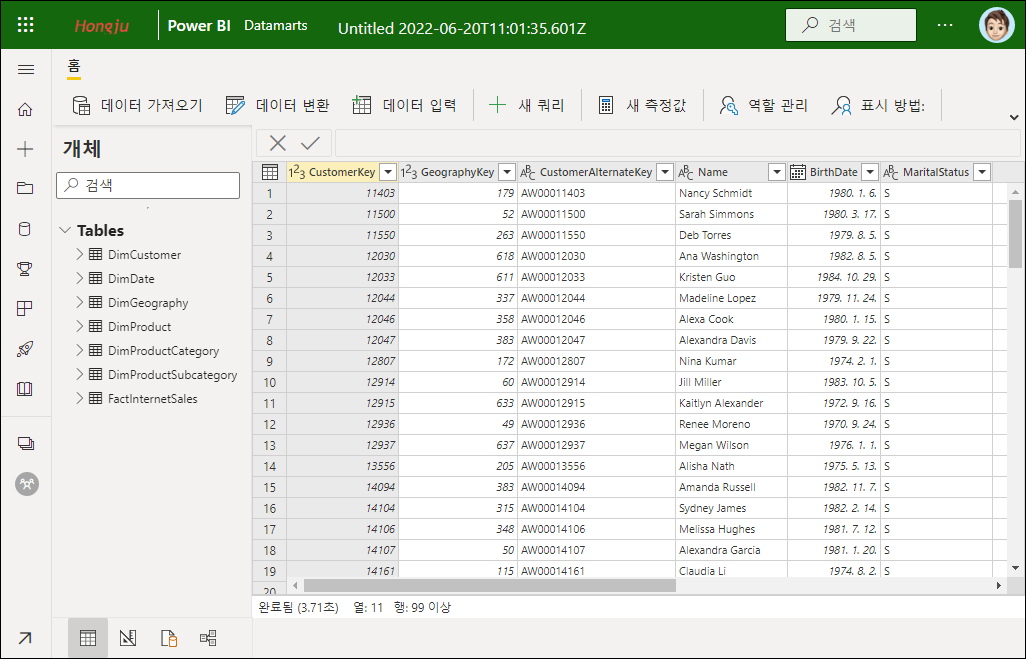Cancel the formula with the X icon

point(277,143)
